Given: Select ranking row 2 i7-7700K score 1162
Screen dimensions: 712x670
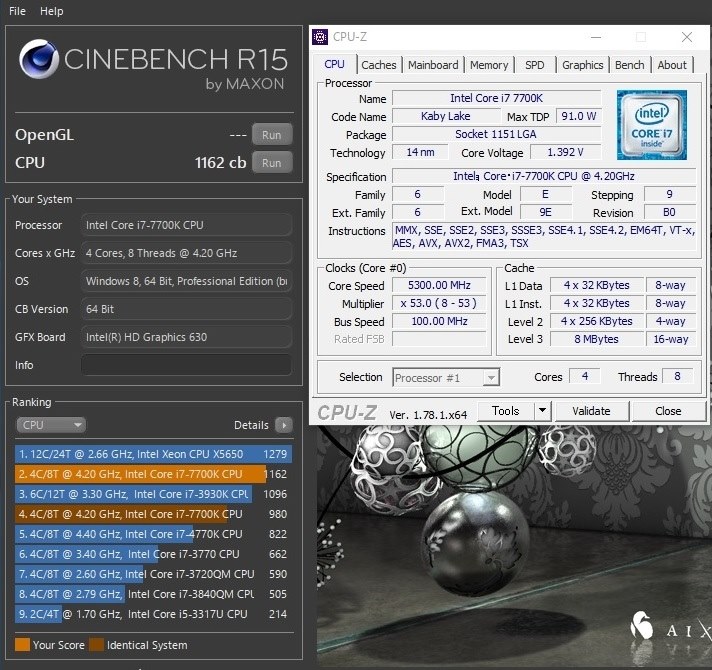Looking at the screenshot, I should [153, 474].
